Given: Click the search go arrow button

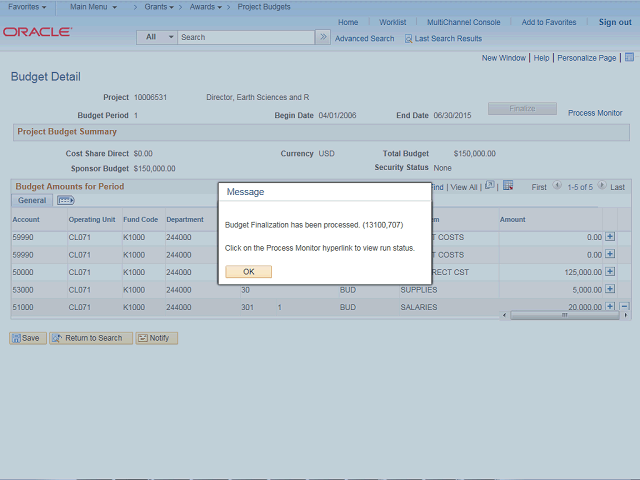Looking at the screenshot, I should [323, 37].
